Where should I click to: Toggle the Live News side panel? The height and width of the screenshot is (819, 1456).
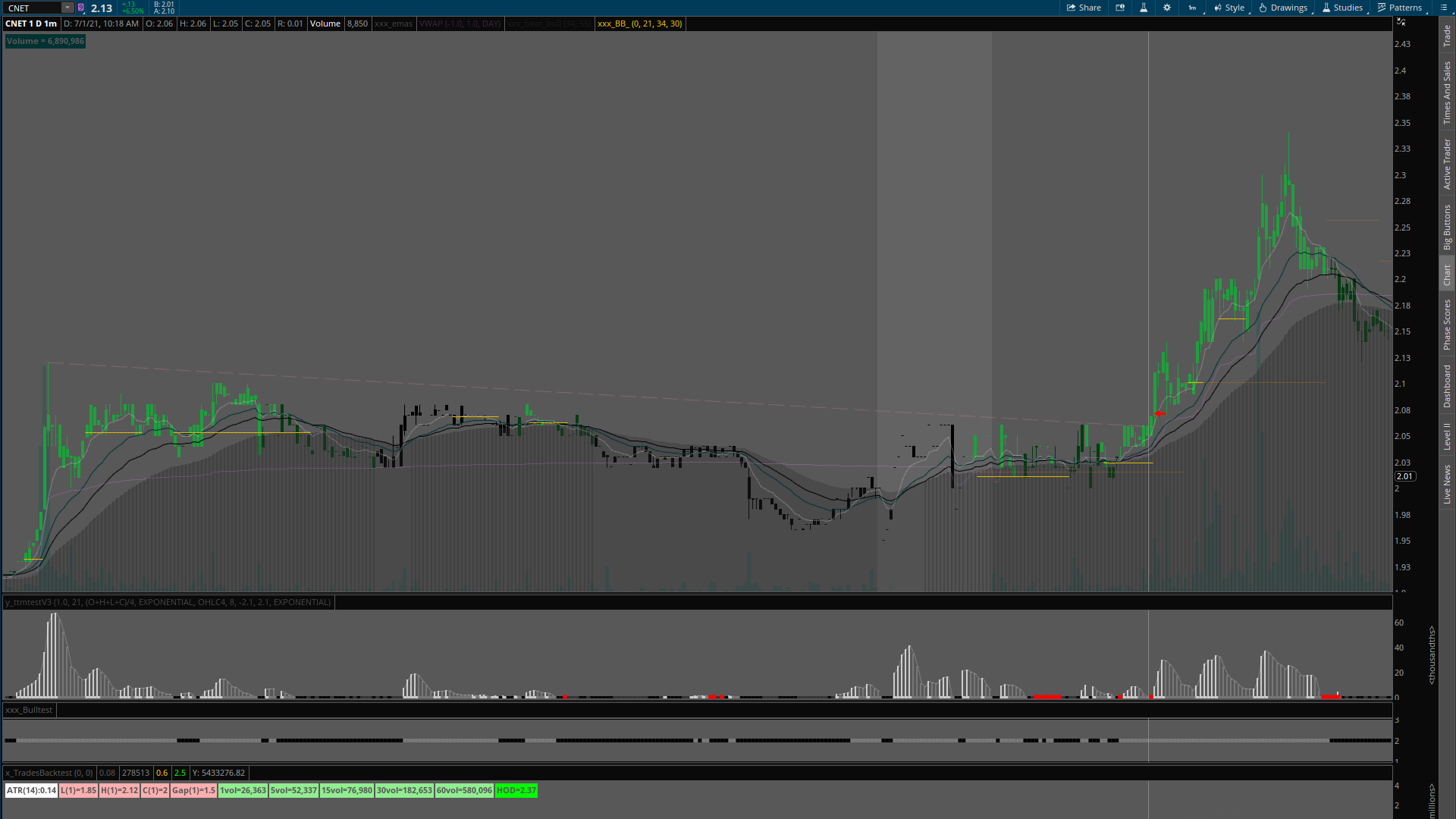coord(1447,485)
